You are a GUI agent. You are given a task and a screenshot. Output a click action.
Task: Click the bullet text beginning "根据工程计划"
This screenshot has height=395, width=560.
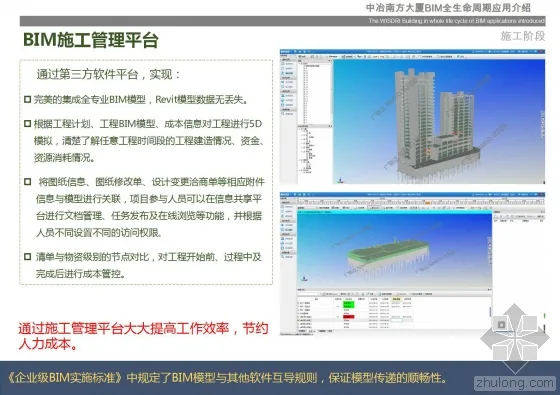point(149,141)
